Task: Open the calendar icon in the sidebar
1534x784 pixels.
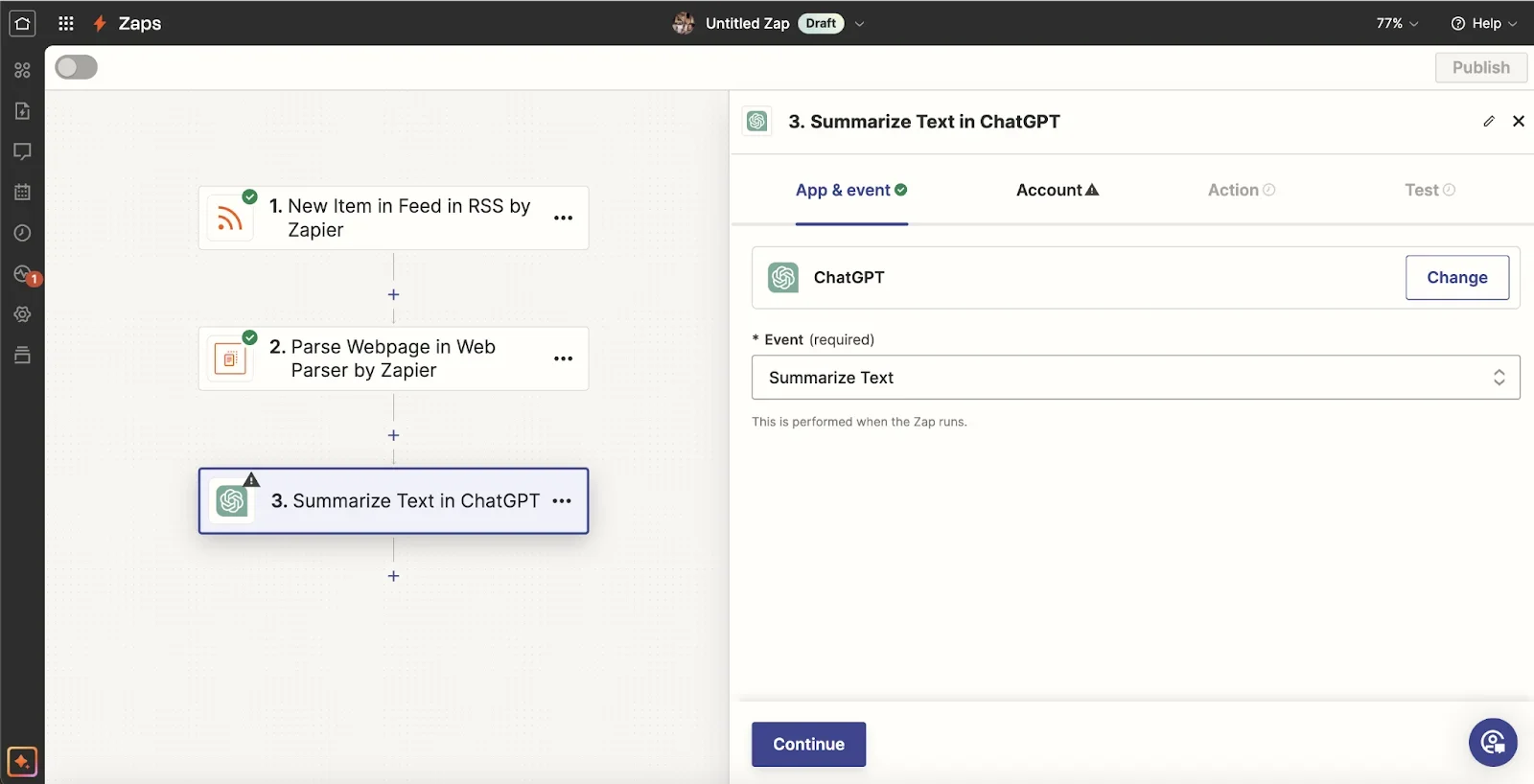Action: [x=22, y=192]
